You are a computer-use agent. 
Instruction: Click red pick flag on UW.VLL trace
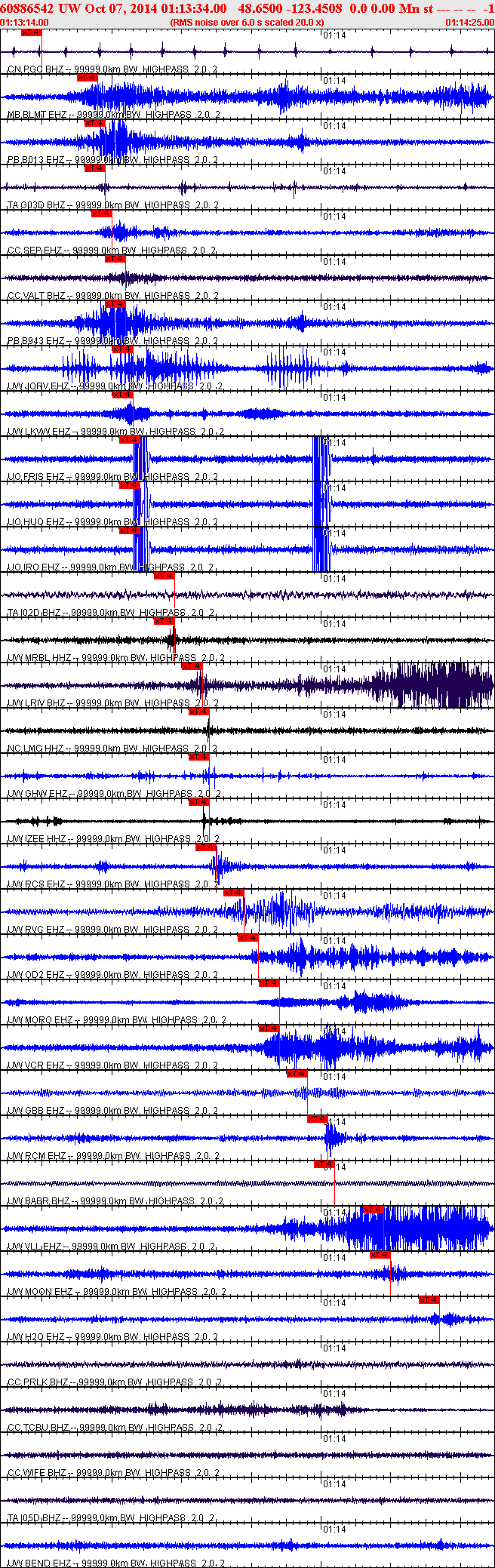(x=374, y=1210)
